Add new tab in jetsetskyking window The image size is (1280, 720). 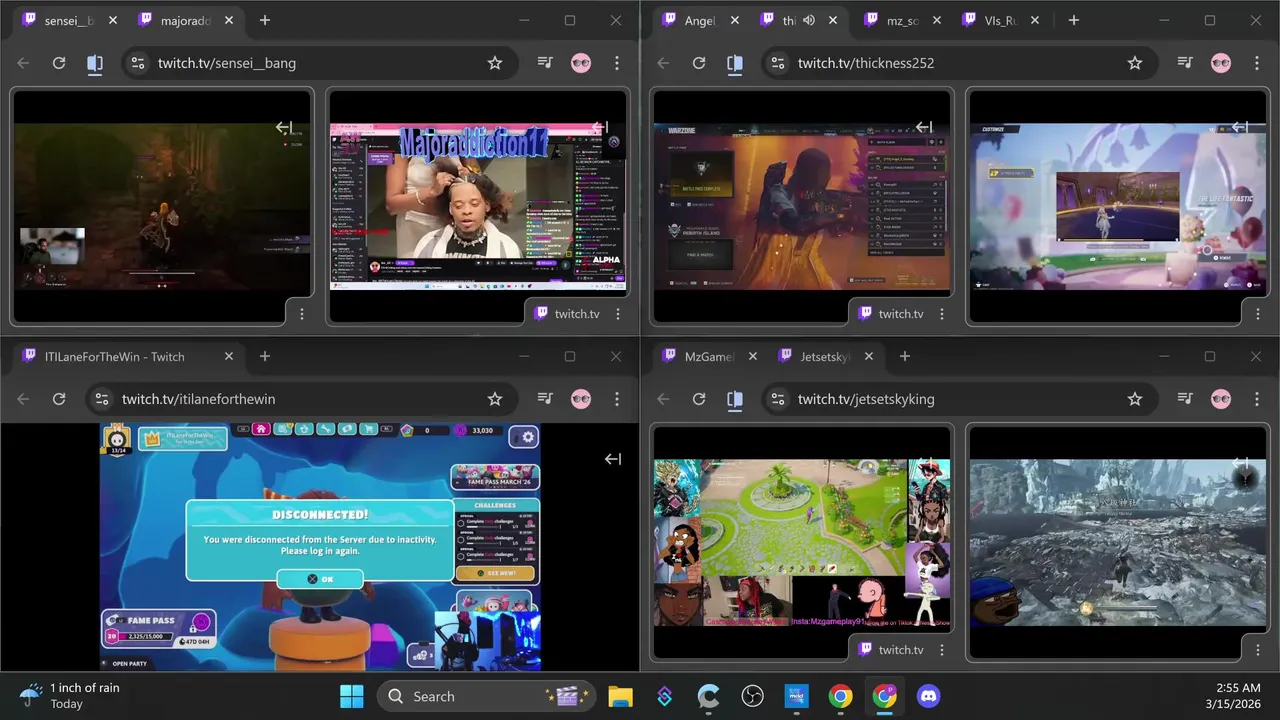click(905, 356)
